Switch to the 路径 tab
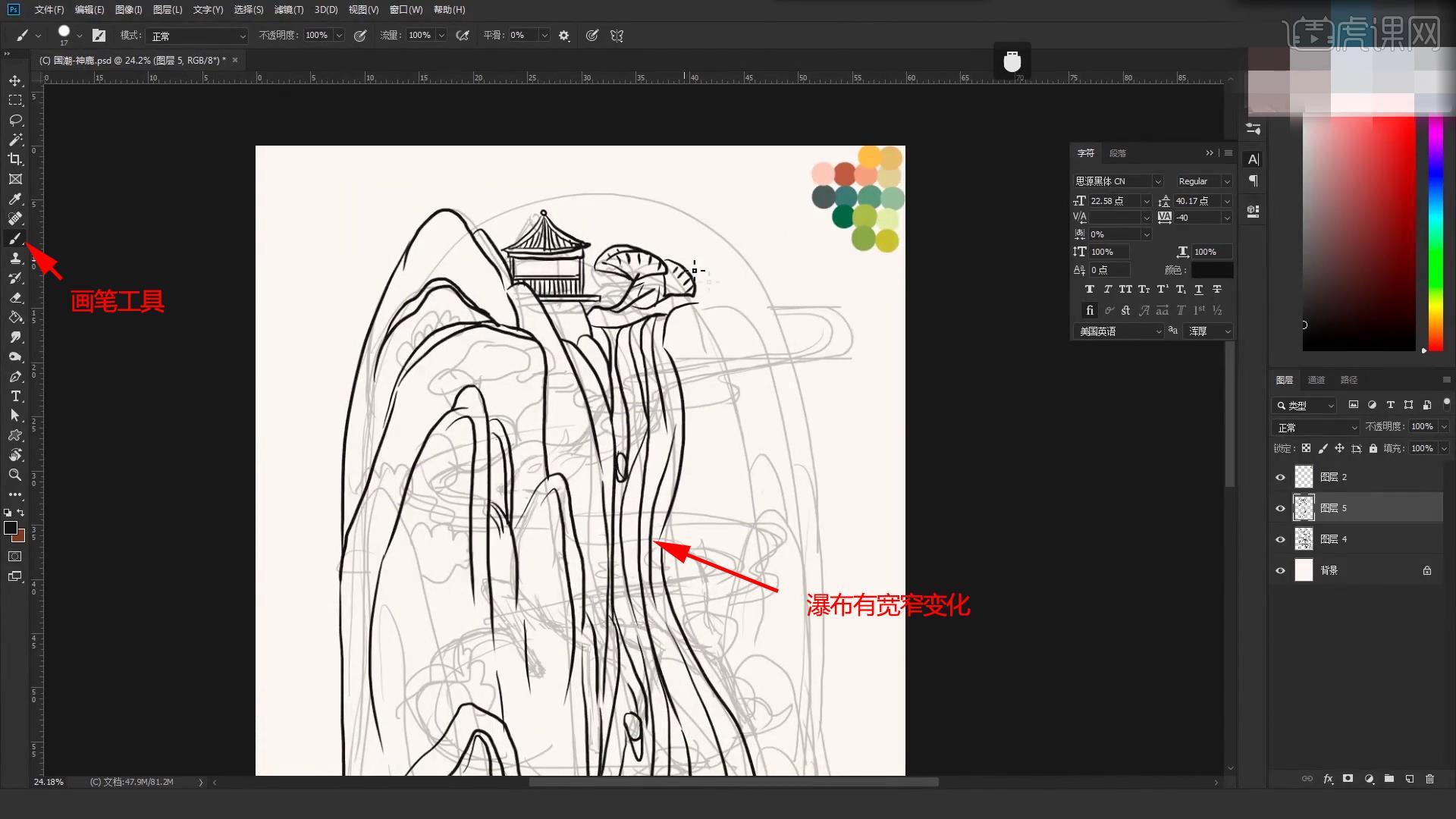The image size is (1456, 819). point(1349,380)
